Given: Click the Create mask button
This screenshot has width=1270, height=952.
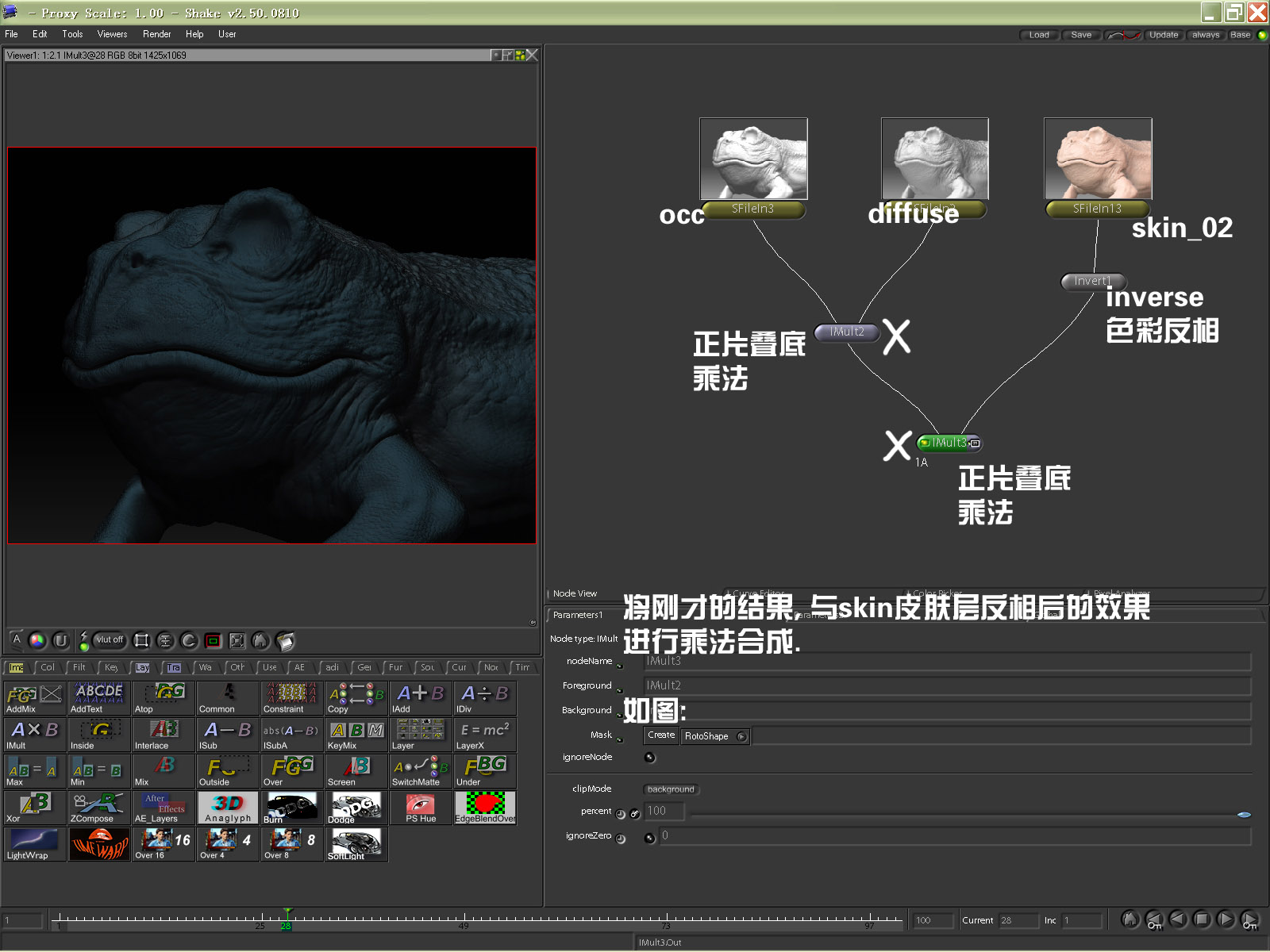Looking at the screenshot, I should pos(661,735).
